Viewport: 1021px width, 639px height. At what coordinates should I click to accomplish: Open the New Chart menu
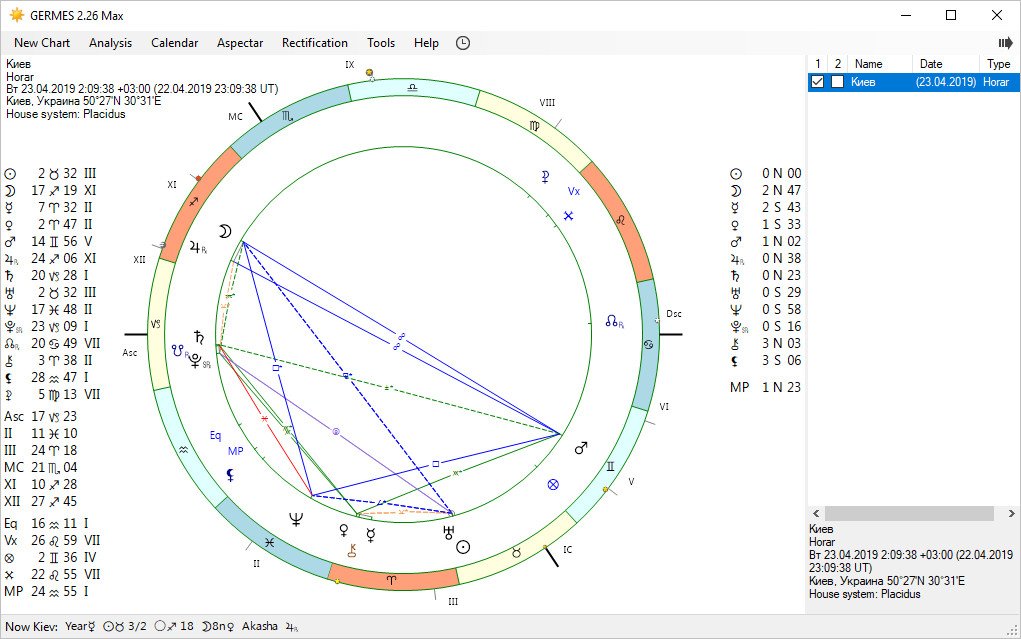pyautogui.click(x=42, y=43)
